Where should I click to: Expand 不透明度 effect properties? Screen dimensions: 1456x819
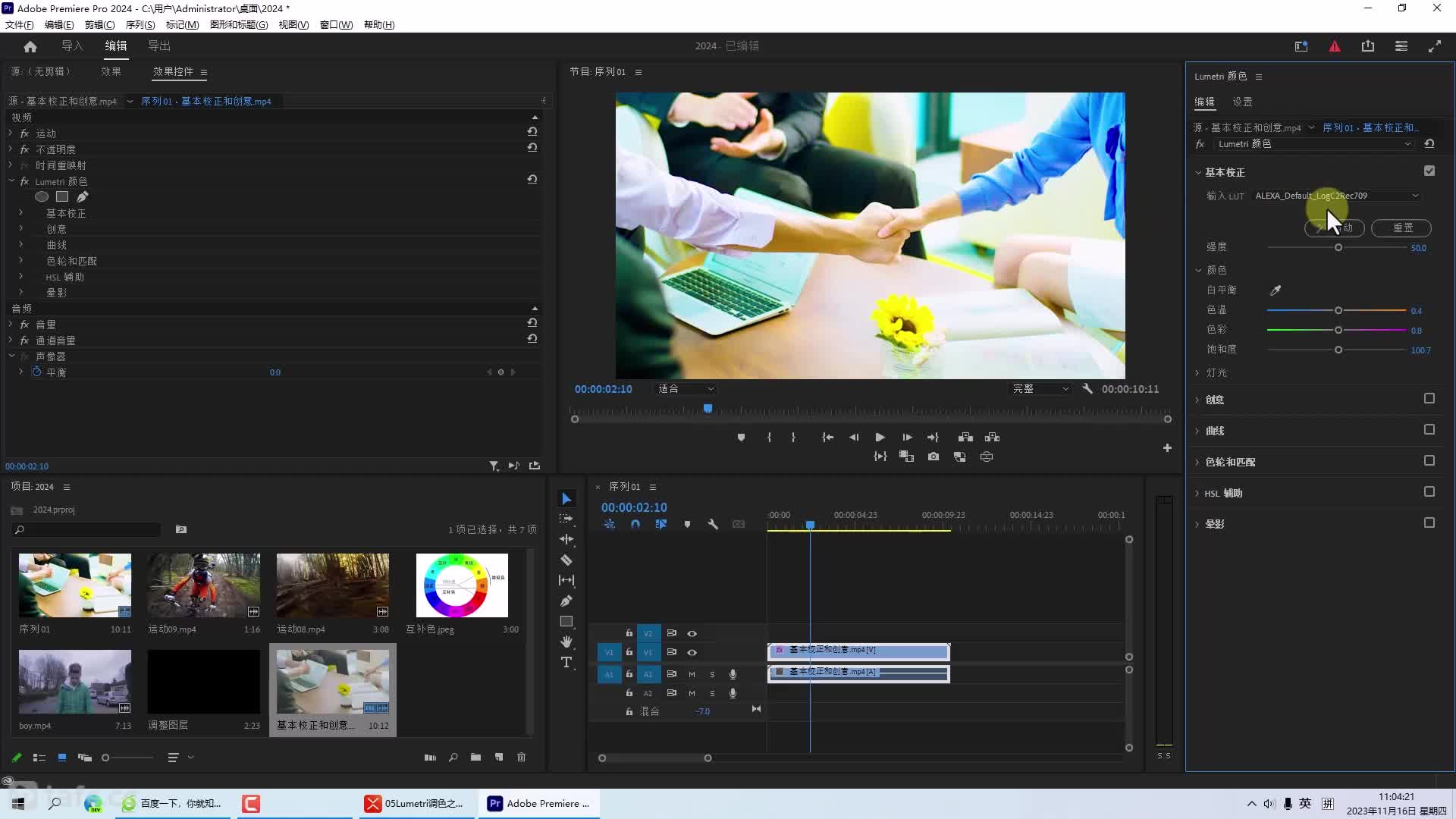[x=11, y=149]
